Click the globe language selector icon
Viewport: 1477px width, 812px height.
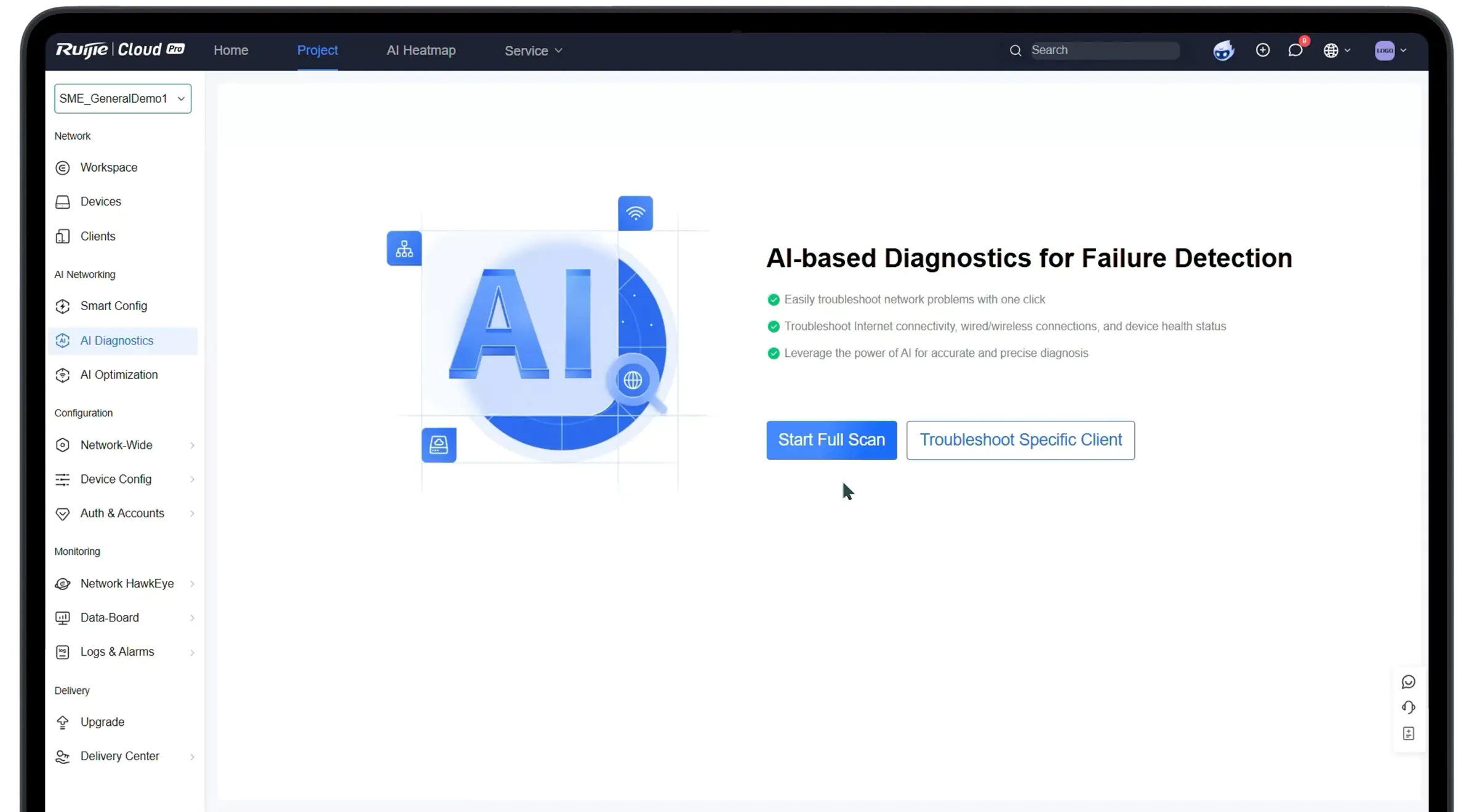pos(1337,50)
